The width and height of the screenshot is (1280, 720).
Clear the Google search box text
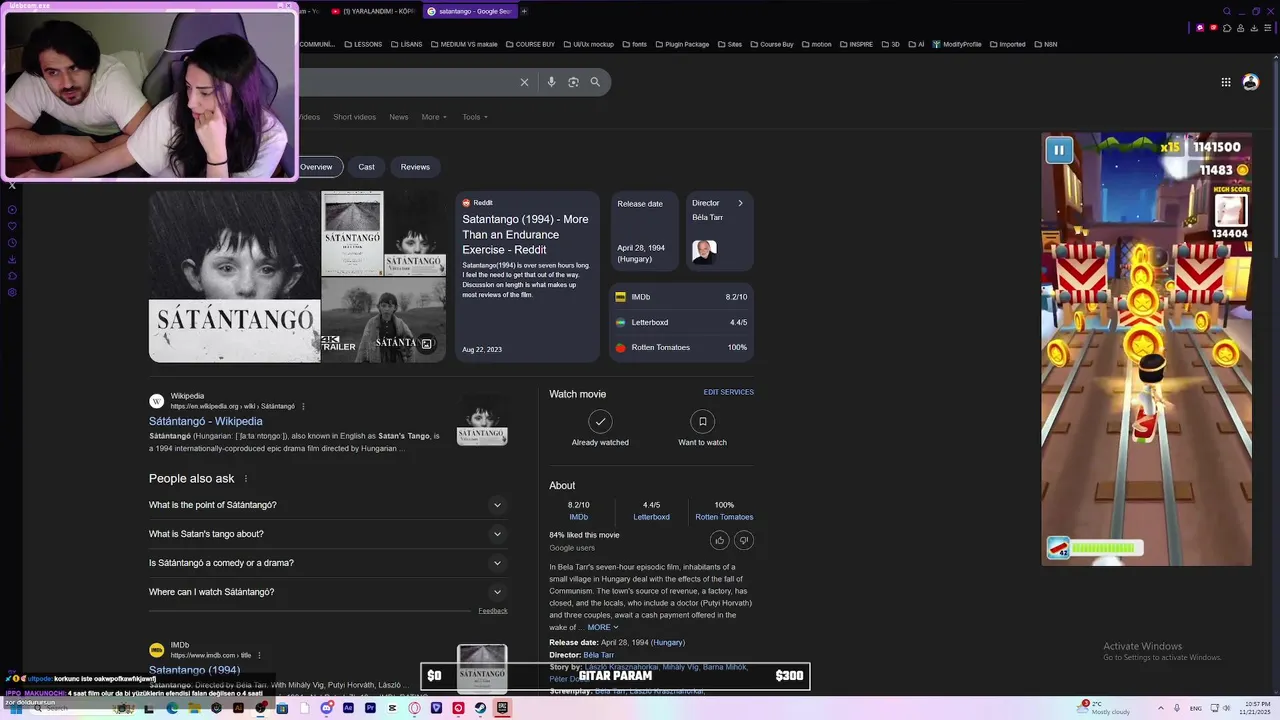coord(524,82)
